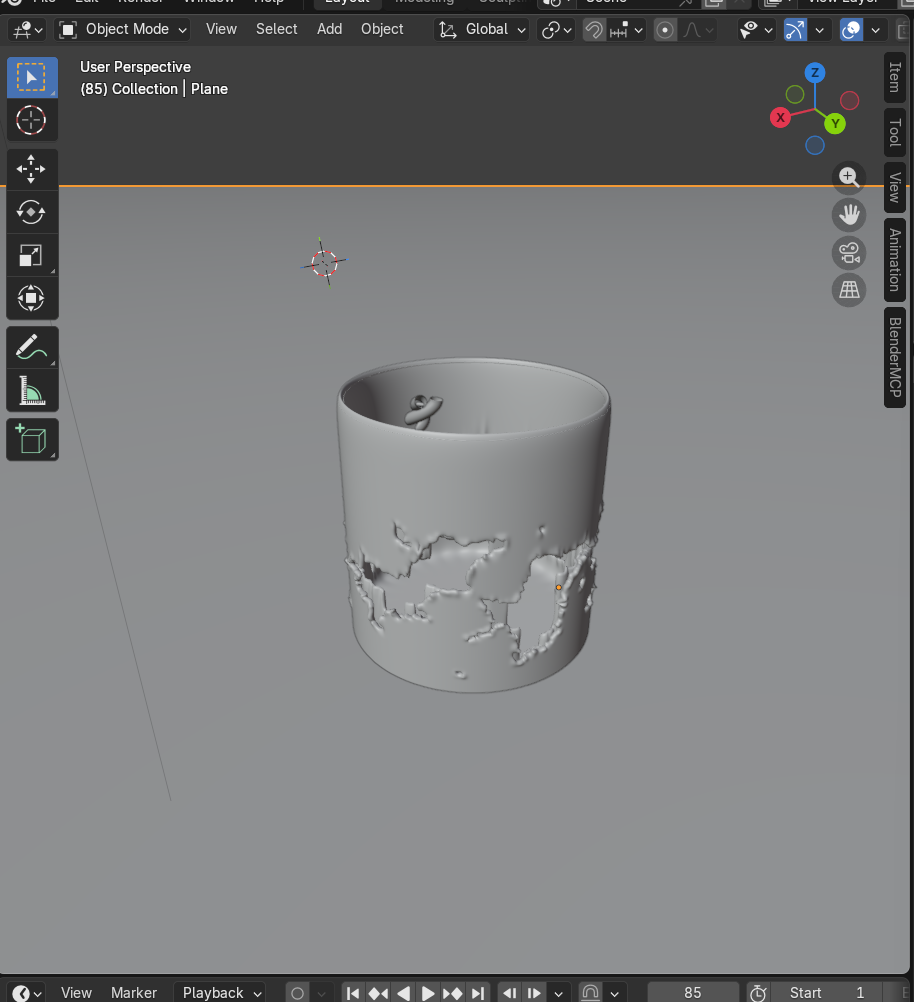
Task: Open the Object Mode dropdown
Action: point(120,29)
